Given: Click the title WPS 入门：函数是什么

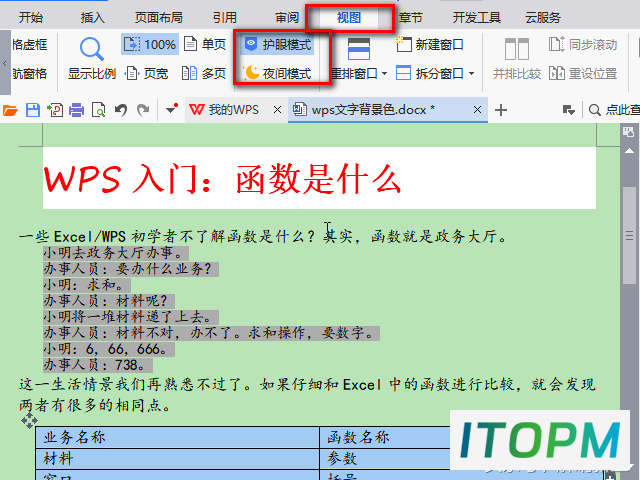Looking at the screenshot, I should point(222,179).
